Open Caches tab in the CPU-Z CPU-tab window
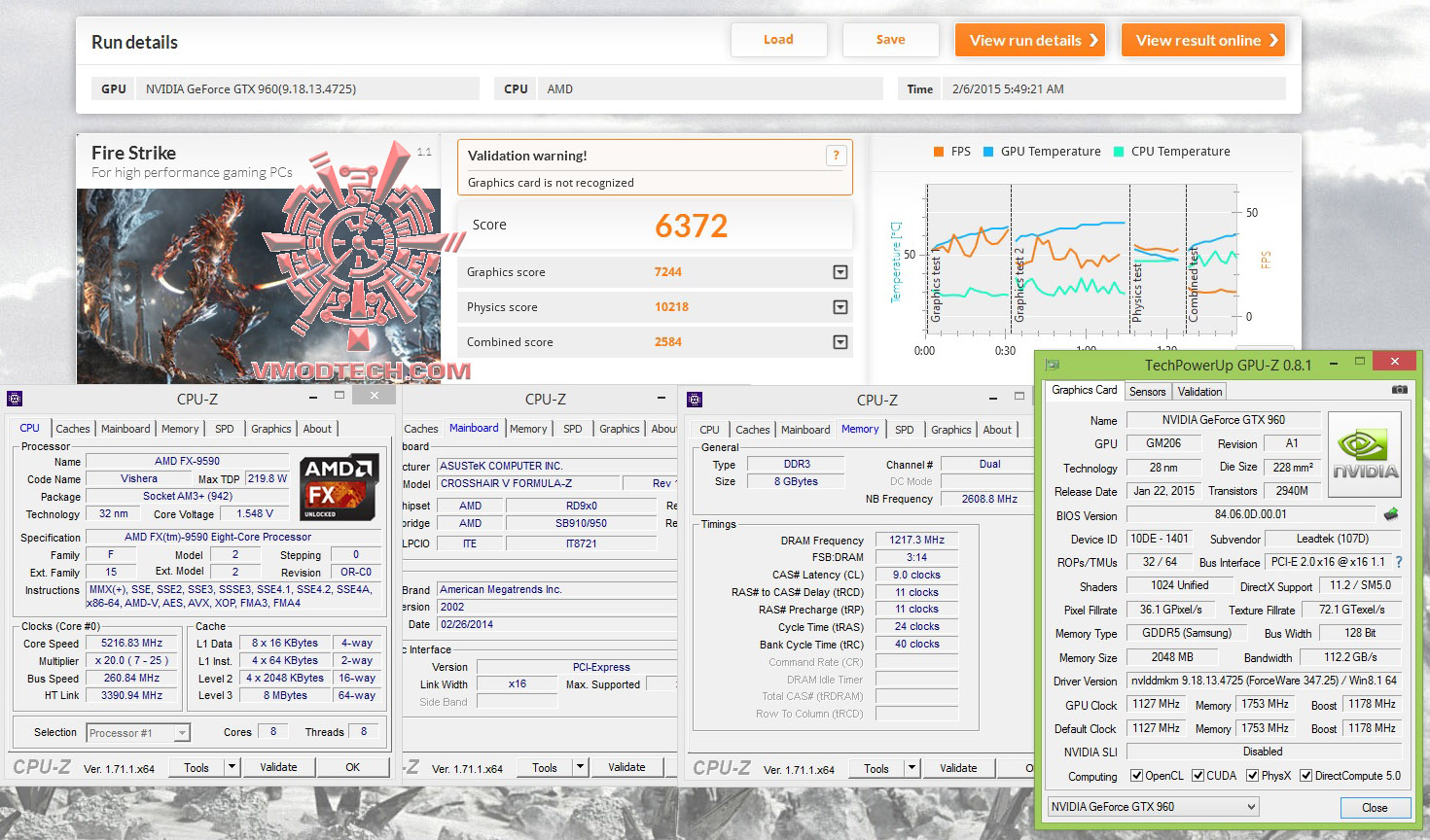 point(73,429)
